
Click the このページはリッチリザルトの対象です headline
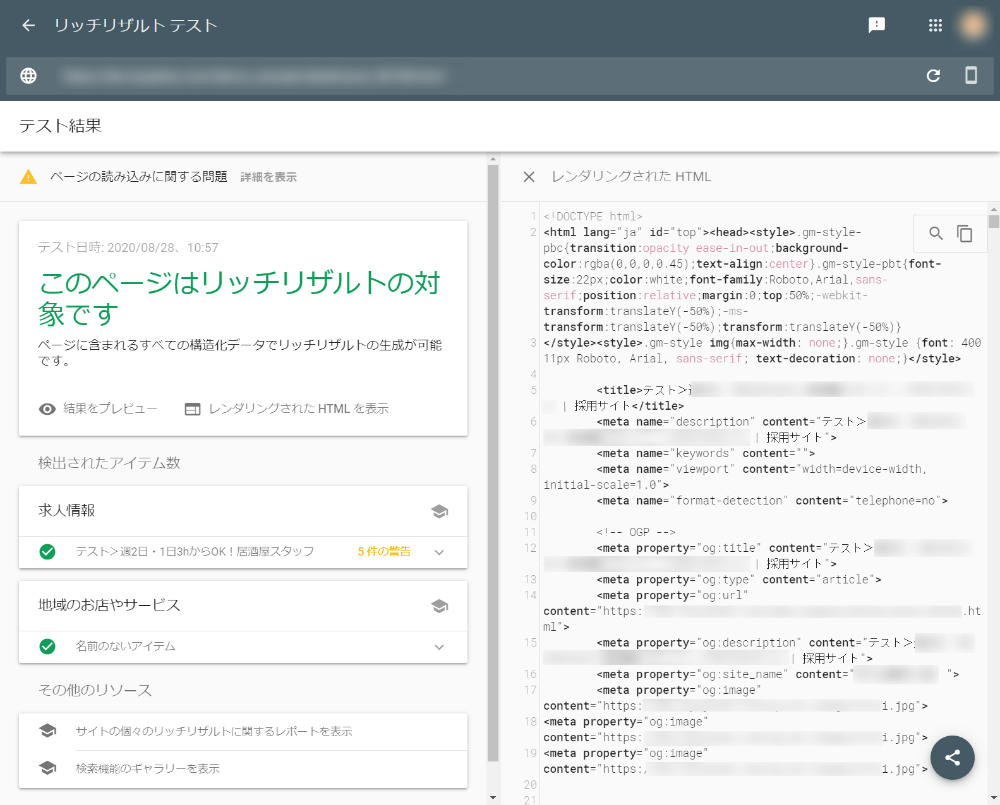(x=239, y=299)
